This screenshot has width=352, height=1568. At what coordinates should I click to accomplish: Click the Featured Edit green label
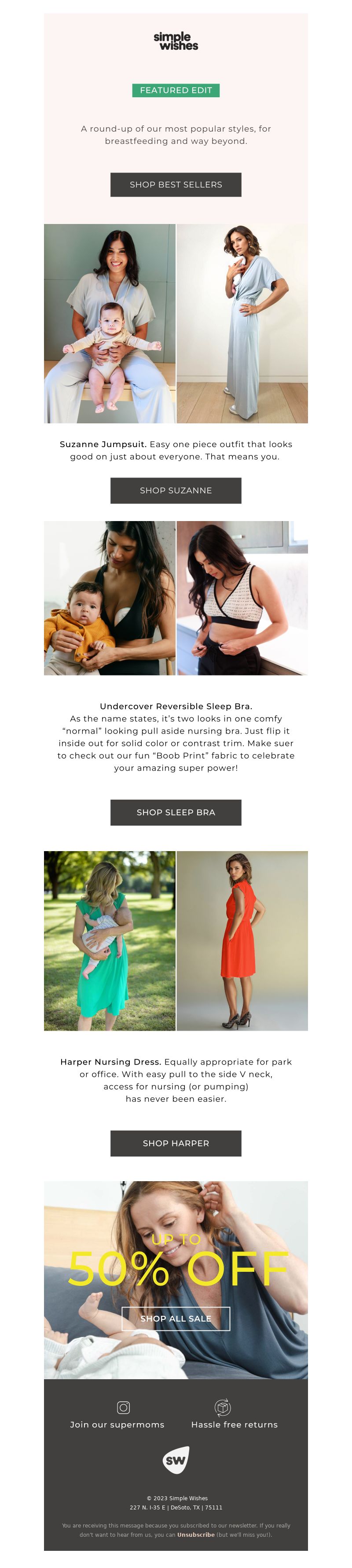point(176,90)
